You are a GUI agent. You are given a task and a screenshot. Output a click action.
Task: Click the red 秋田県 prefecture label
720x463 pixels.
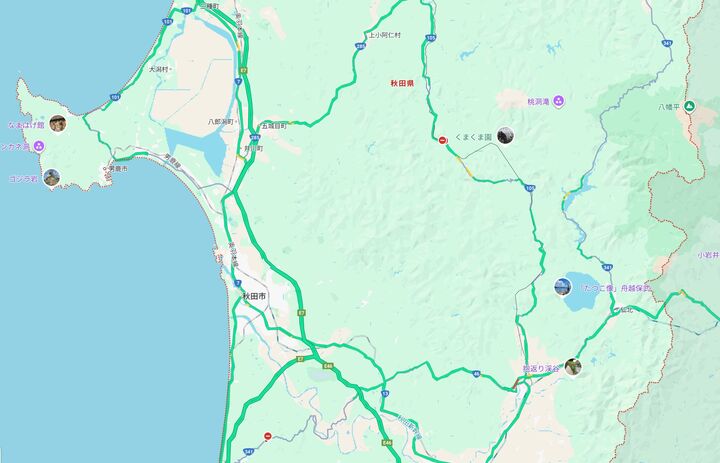click(402, 83)
